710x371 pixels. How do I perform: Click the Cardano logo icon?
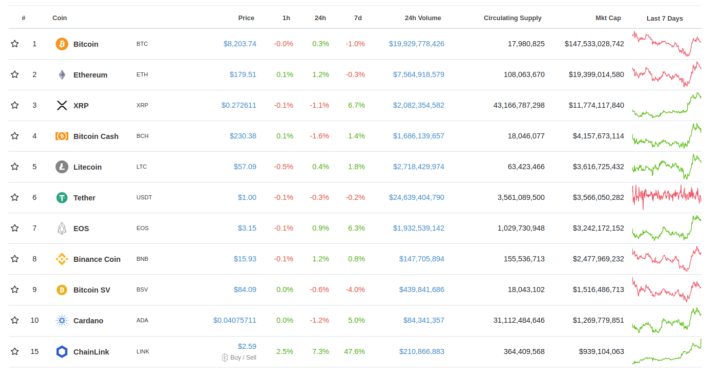[x=62, y=321]
